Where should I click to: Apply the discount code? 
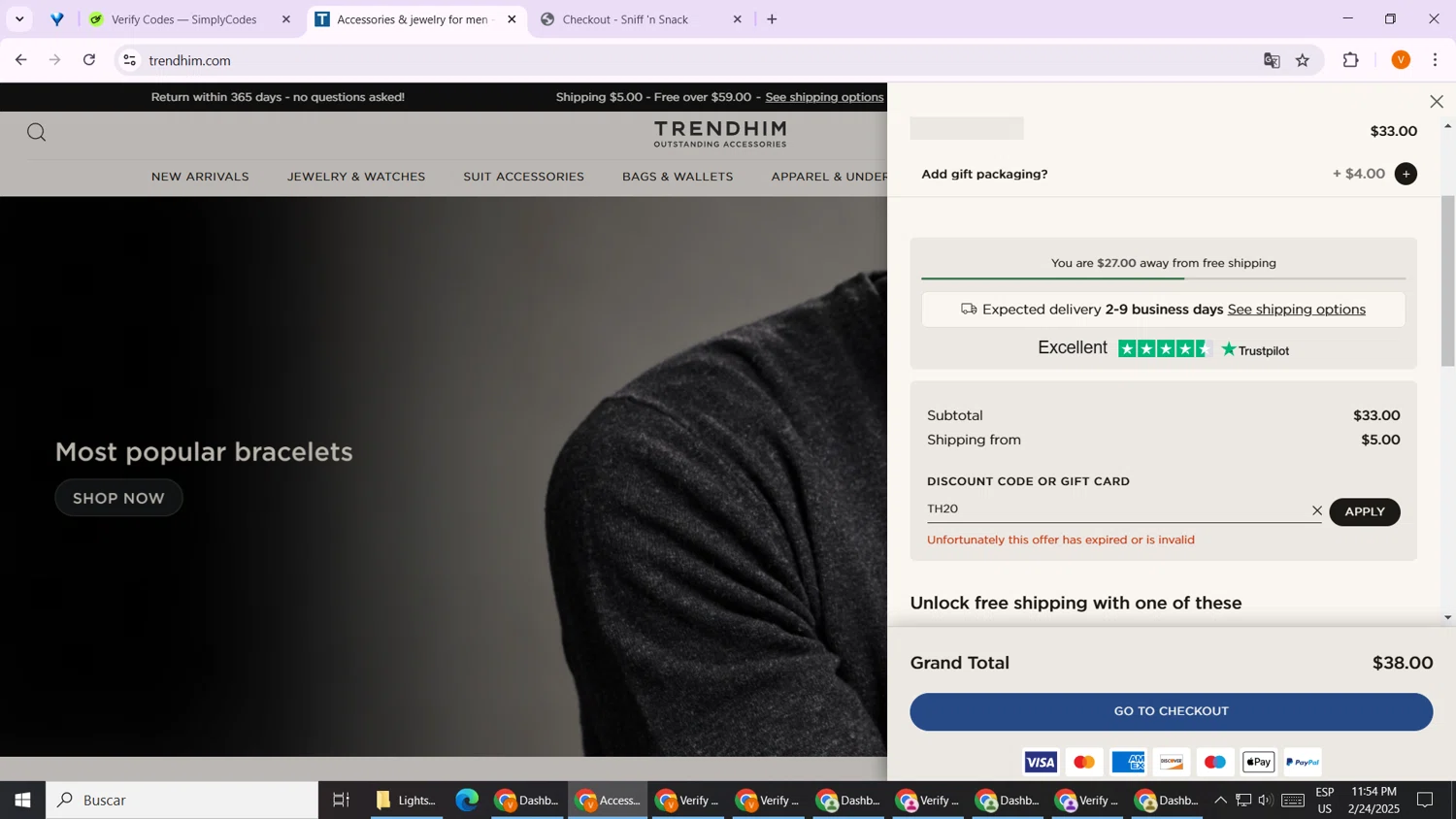[1364, 511]
